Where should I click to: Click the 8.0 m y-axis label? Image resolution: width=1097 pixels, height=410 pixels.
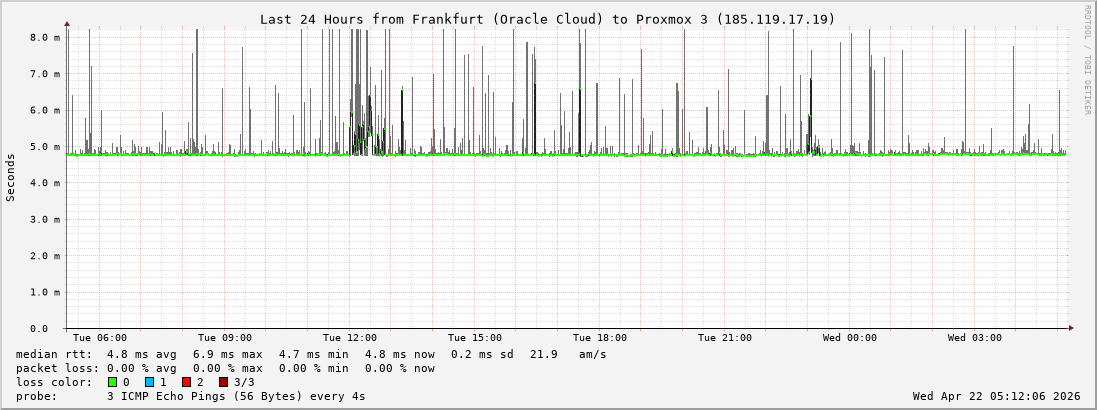point(45,37)
